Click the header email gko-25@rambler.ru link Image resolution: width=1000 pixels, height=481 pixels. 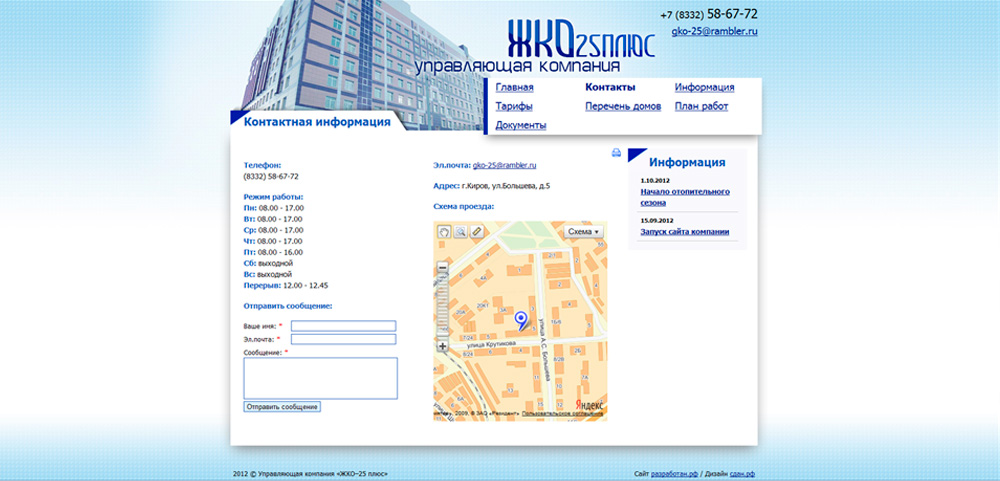[x=714, y=32]
